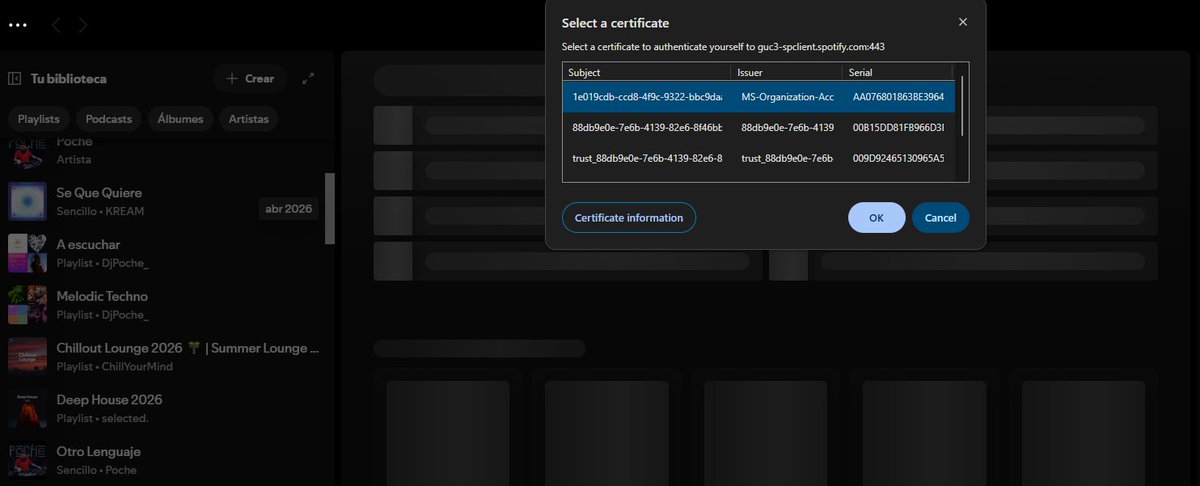Image resolution: width=1200 pixels, height=486 pixels.
Task: Filter library by Playlists
Action: click(39, 118)
